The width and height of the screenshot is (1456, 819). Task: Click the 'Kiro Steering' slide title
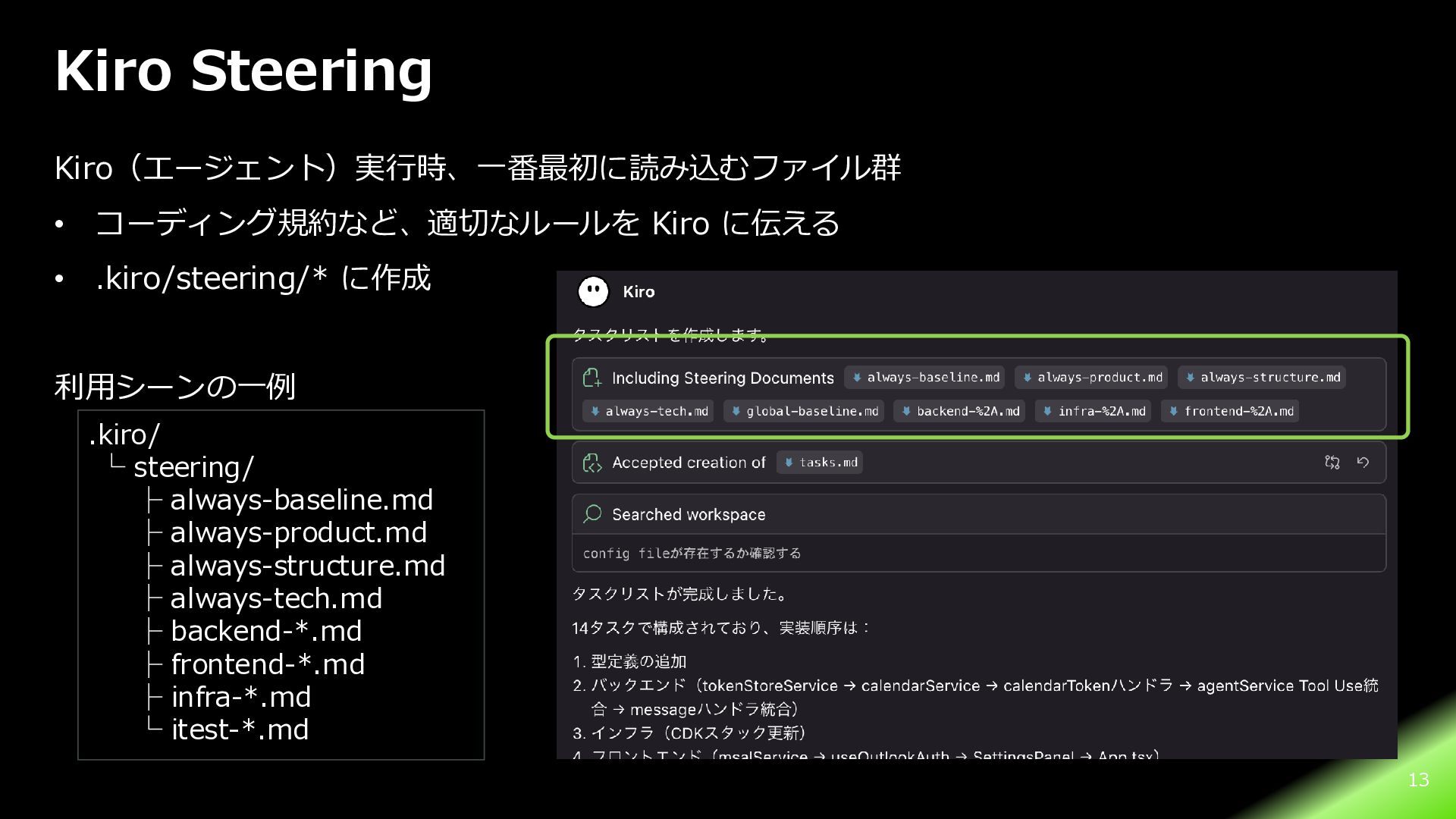(243, 71)
